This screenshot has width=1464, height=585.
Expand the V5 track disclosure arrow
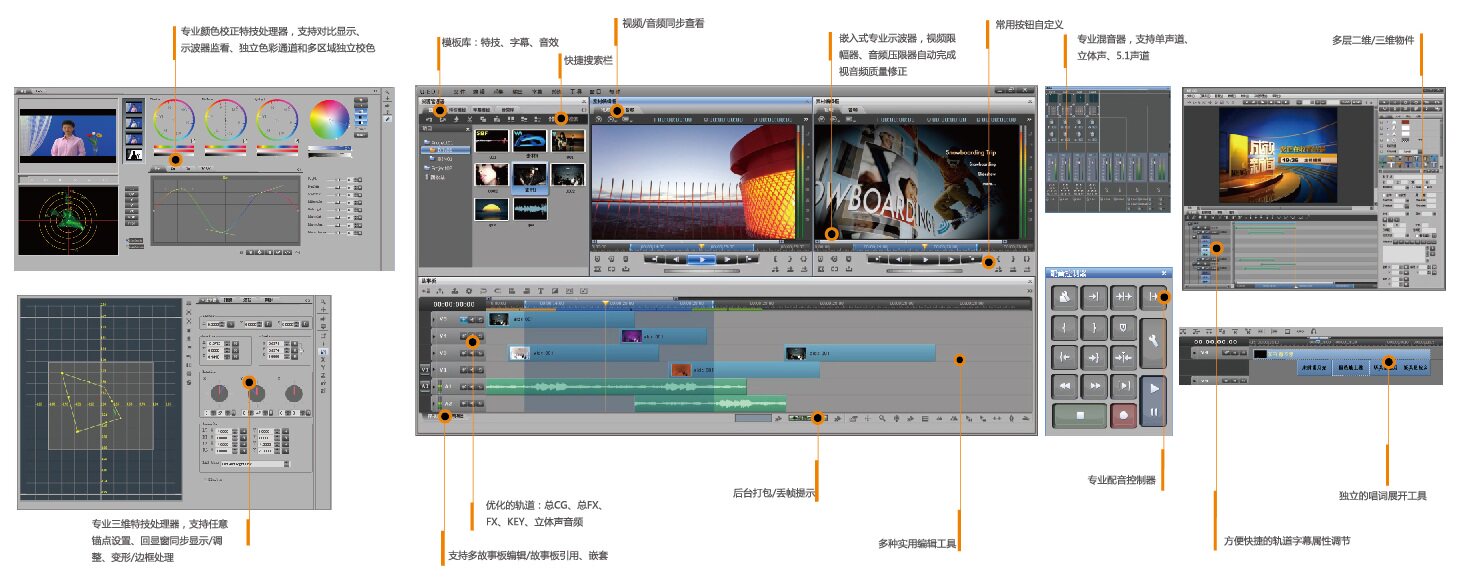coord(434,320)
